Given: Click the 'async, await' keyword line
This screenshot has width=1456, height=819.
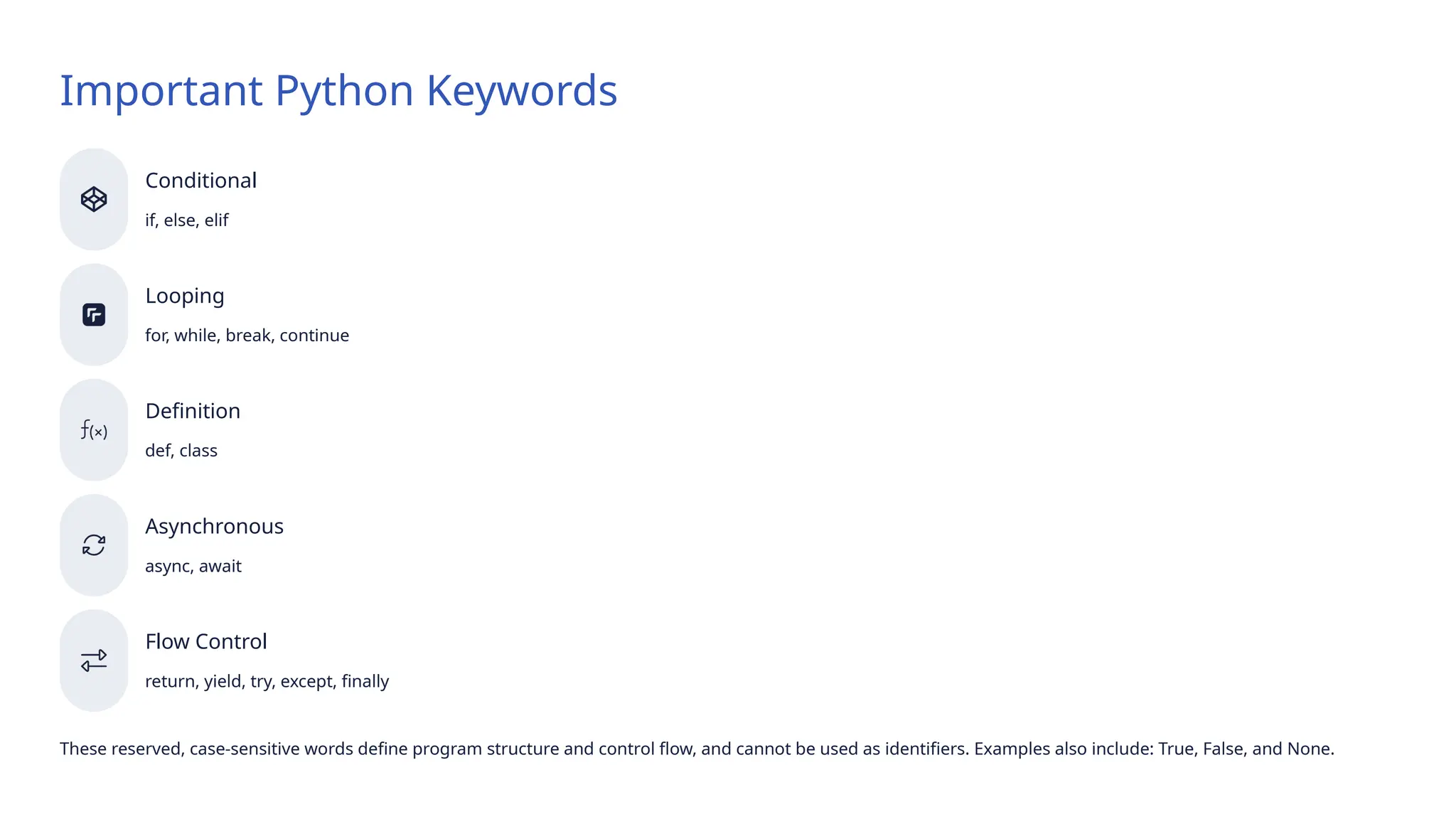Looking at the screenshot, I should click(x=193, y=567).
